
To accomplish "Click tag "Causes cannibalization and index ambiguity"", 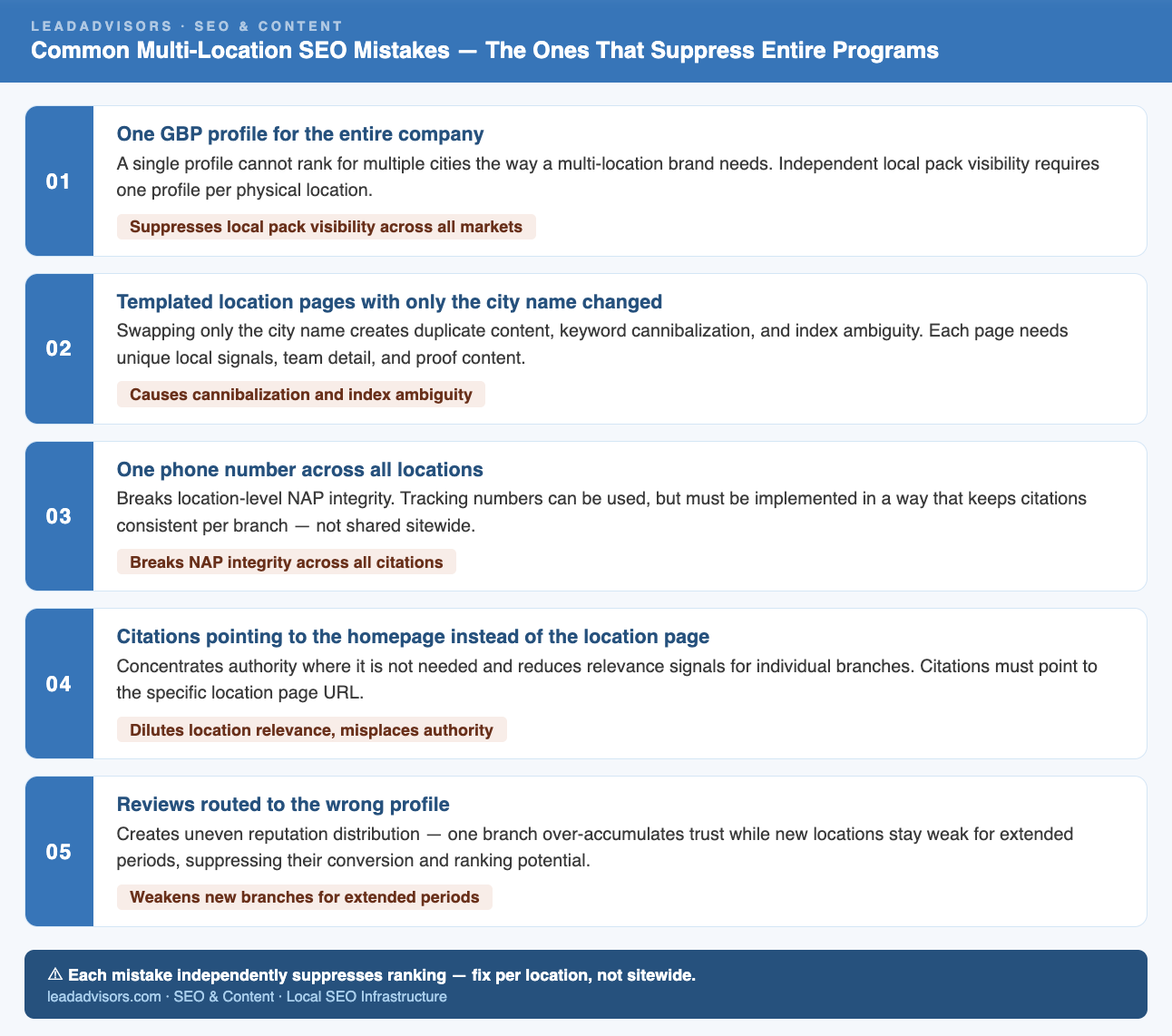I will pyautogui.click(x=301, y=395).
